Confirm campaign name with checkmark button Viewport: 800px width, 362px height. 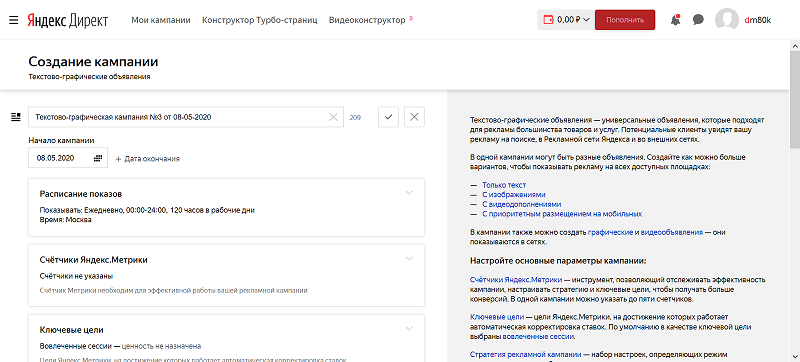388,117
